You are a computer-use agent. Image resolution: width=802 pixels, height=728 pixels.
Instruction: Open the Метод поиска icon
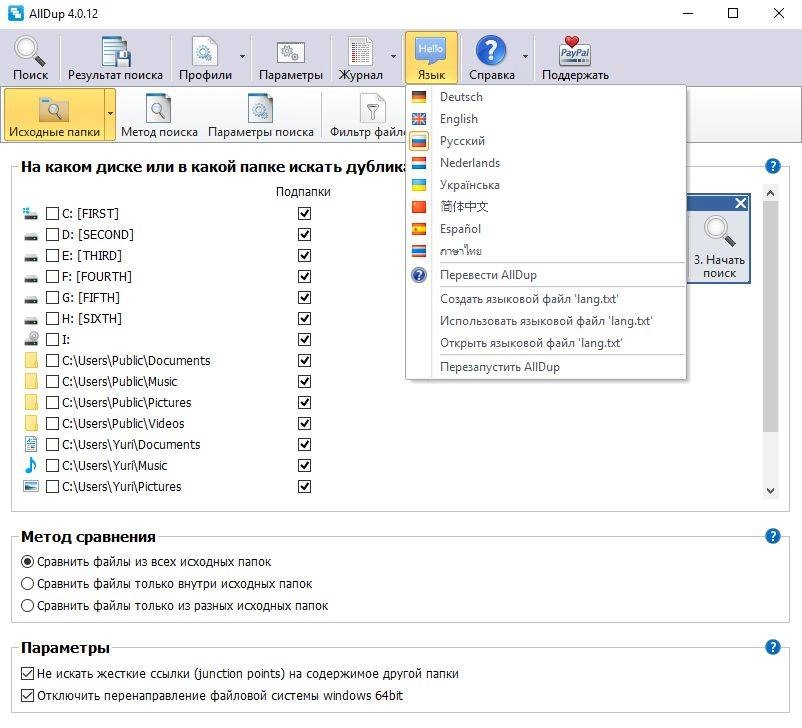(x=159, y=108)
